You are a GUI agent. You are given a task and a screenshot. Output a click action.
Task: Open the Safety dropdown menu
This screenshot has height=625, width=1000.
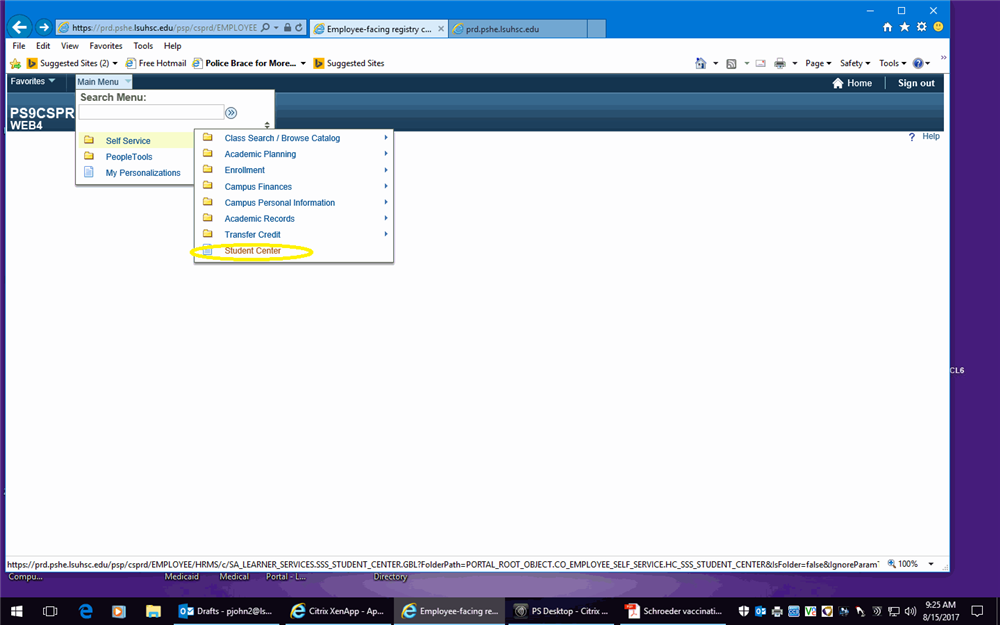854,63
